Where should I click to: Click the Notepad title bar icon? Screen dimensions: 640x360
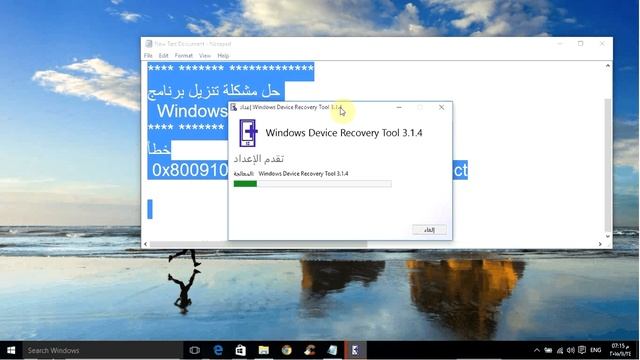click(x=149, y=44)
